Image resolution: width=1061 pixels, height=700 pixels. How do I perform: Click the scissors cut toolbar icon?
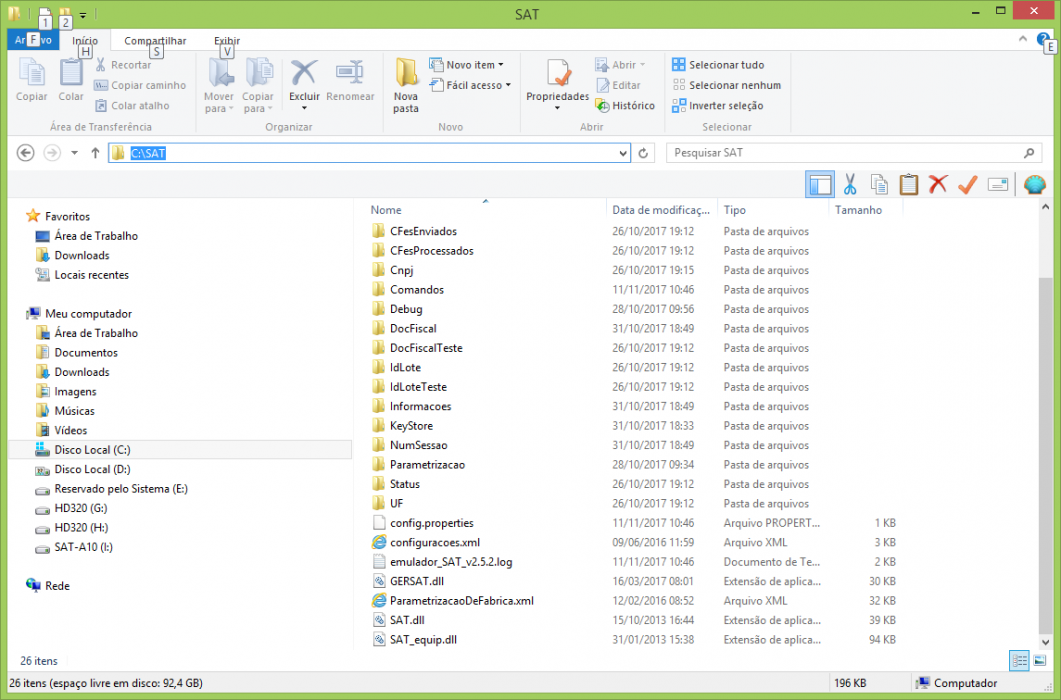coord(850,184)
